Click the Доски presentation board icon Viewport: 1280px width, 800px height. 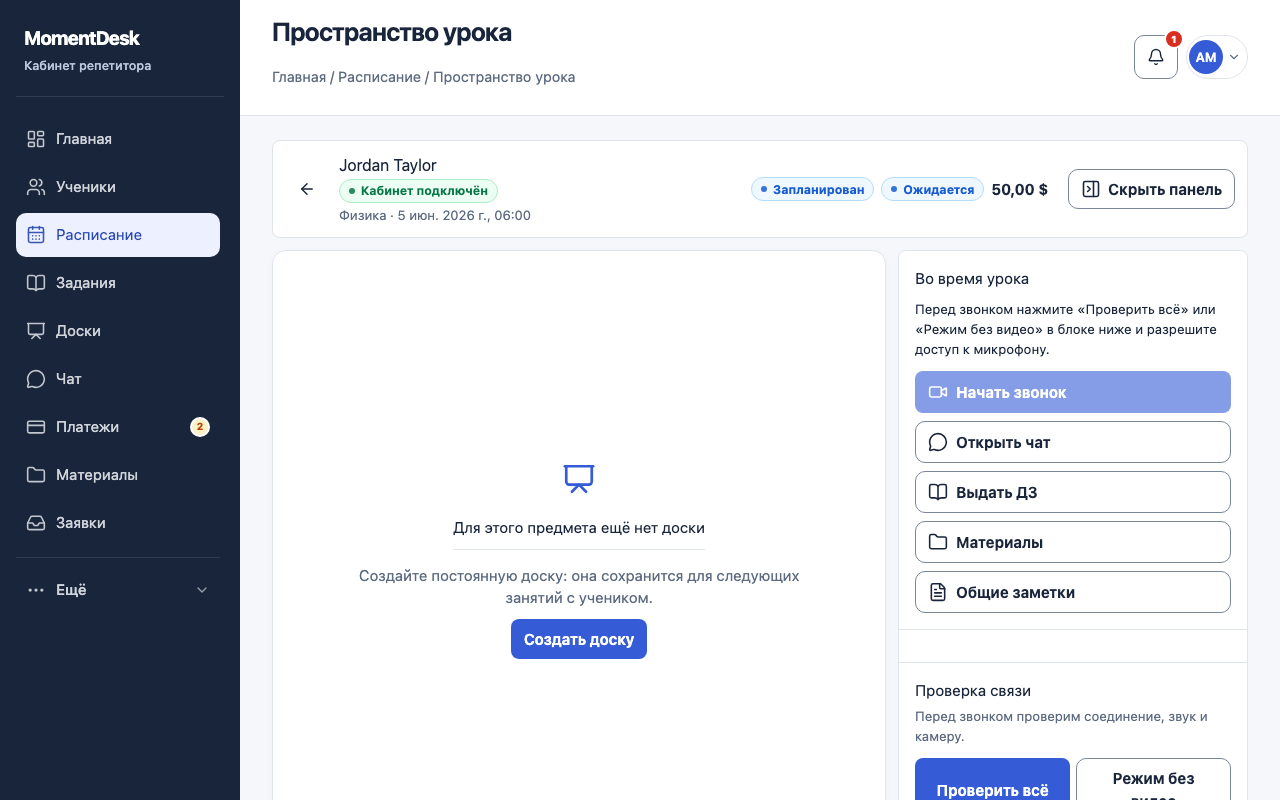[x=36, y=331]
